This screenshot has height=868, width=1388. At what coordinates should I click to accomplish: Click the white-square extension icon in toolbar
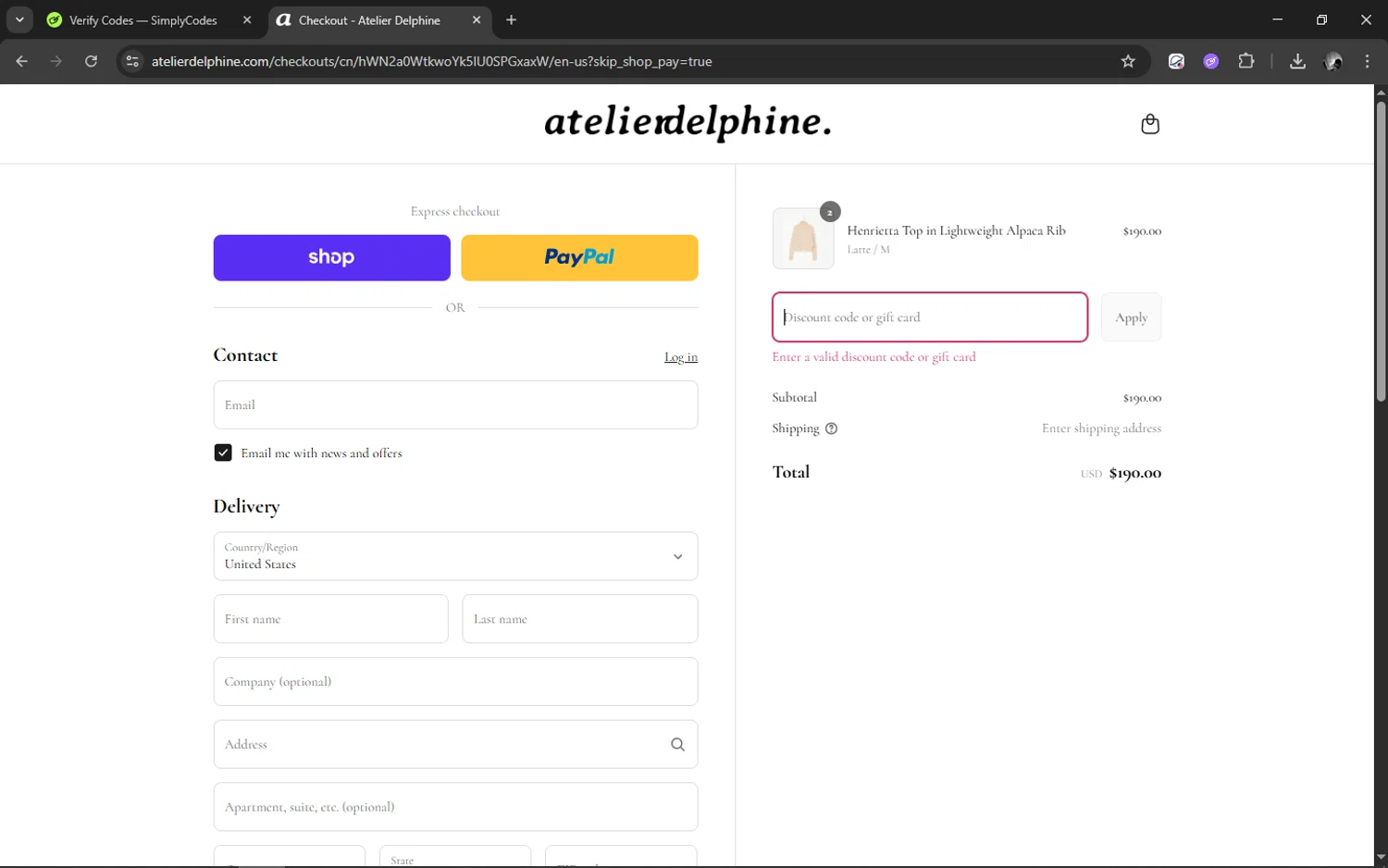pos(1176,61)
